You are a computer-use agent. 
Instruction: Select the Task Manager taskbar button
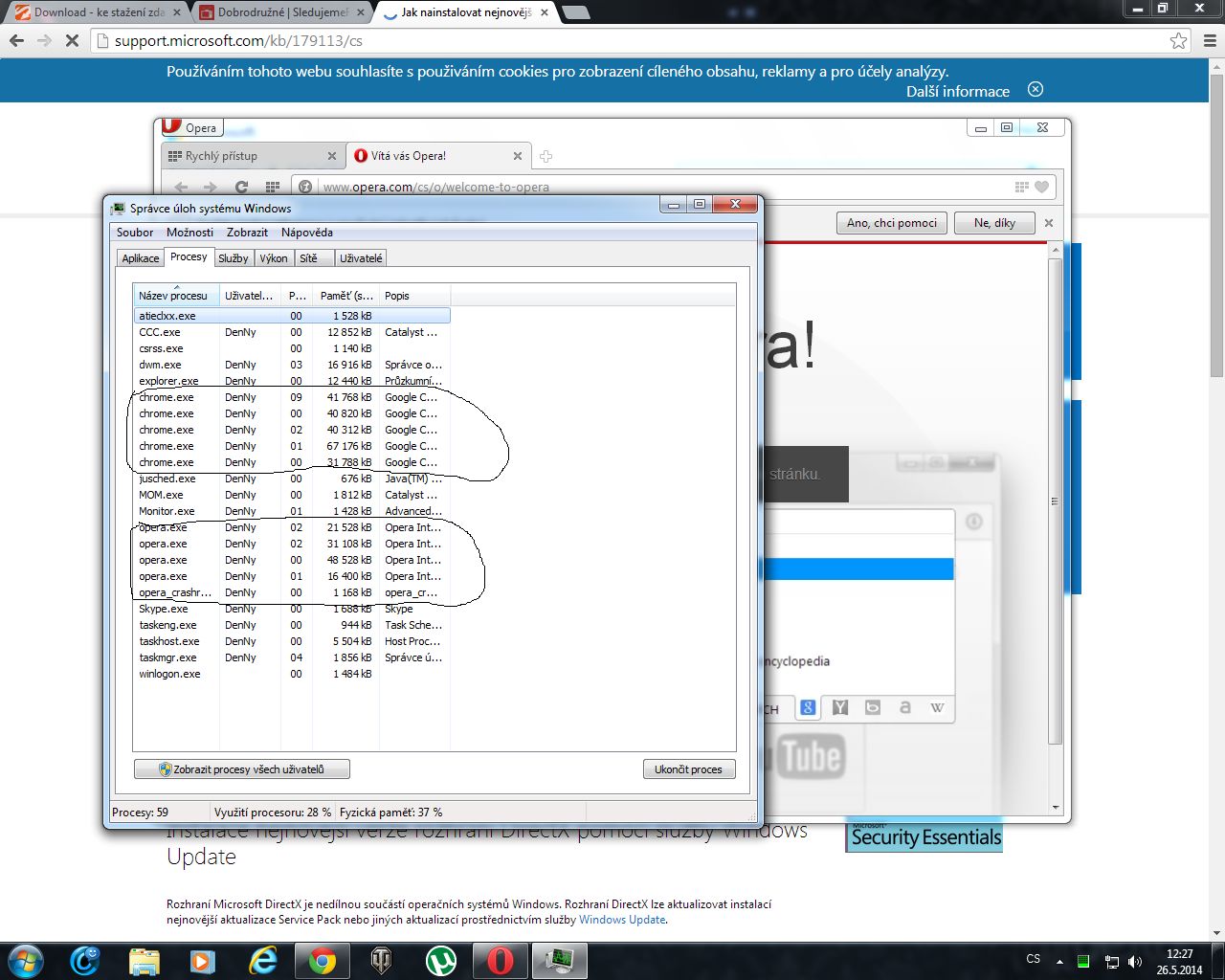(x=559, y=961)
